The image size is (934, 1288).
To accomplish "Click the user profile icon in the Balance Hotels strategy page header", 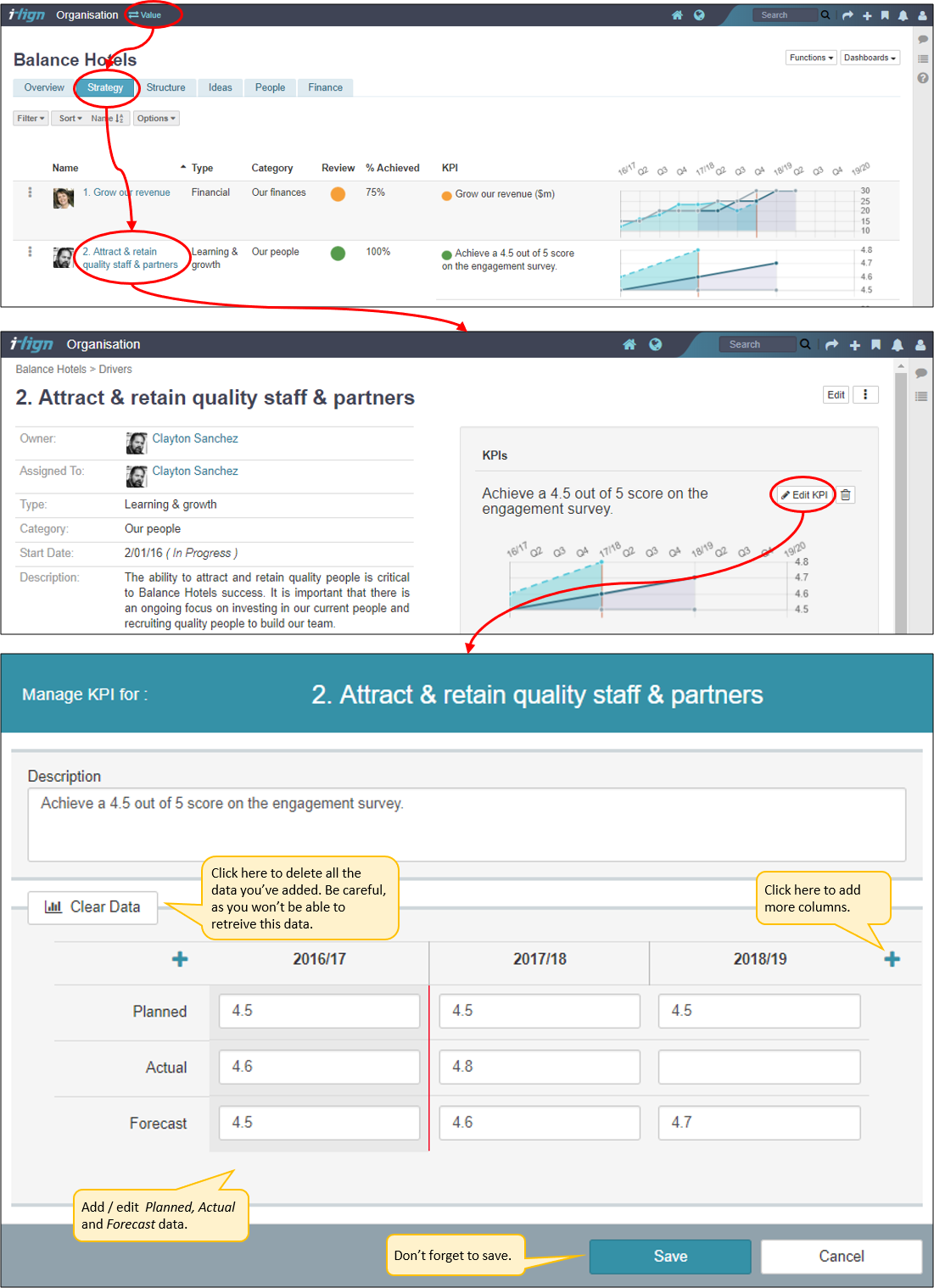I will pyautogui.click(x=922, y=15).
